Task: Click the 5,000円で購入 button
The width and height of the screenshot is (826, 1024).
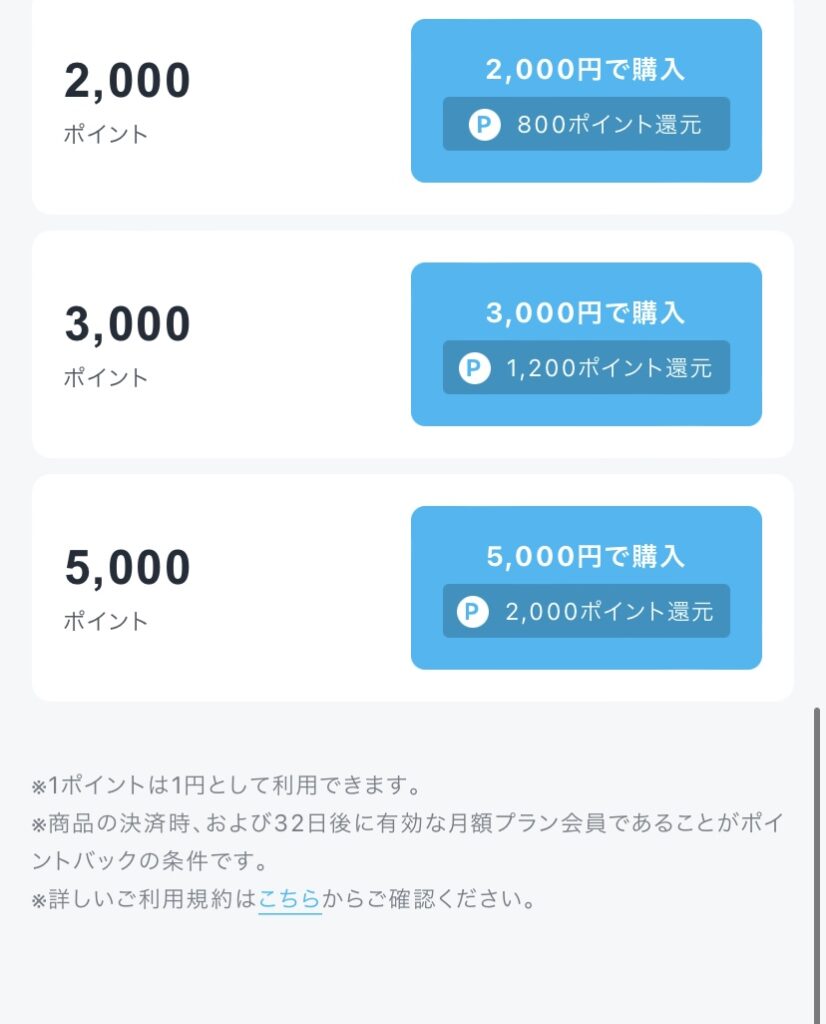Action: pyautogui.click(x=586, y=588)
